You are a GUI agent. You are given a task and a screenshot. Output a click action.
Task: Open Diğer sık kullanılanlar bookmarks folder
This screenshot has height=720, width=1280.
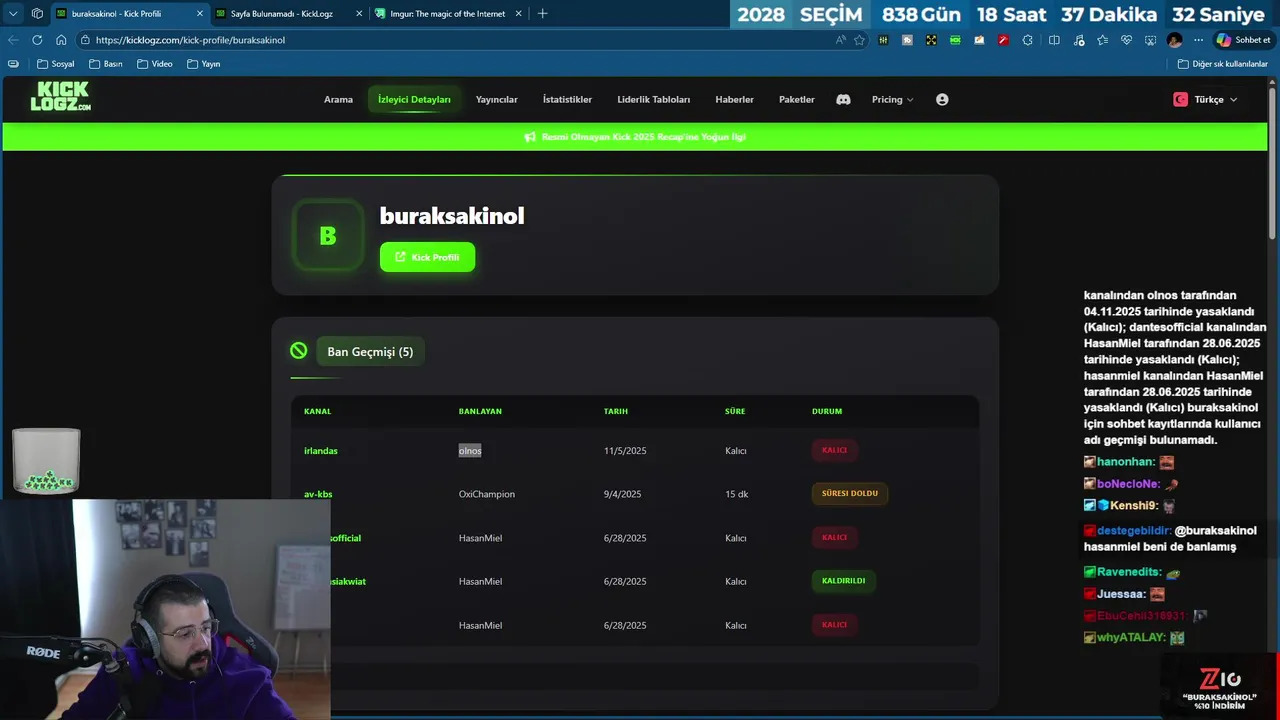(1223, 64)
